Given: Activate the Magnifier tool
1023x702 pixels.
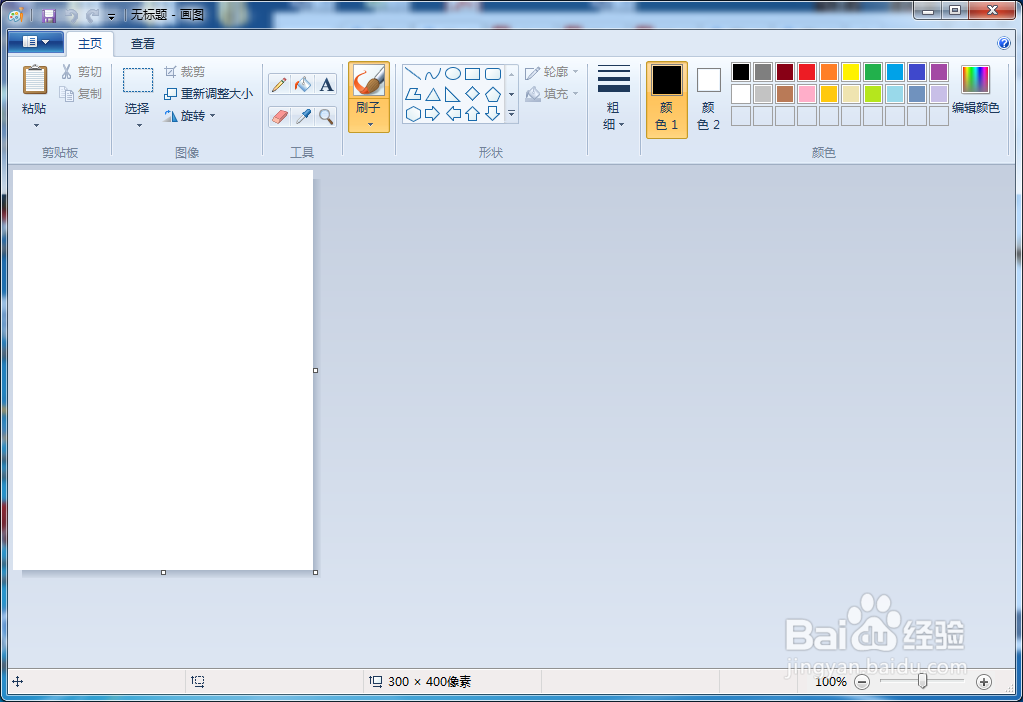Looking at the screenshot, I should 326,116.
